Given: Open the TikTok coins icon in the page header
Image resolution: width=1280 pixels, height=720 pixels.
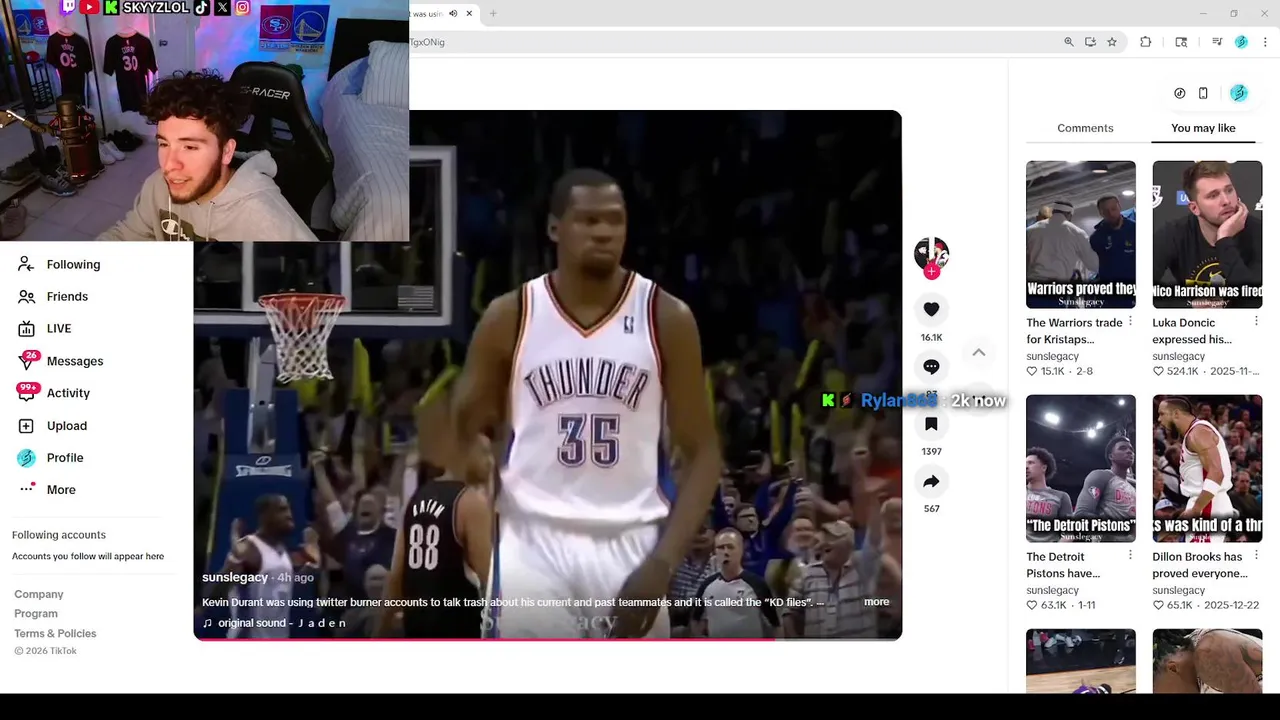Looking at the screenshot, I should [1179, 93].
